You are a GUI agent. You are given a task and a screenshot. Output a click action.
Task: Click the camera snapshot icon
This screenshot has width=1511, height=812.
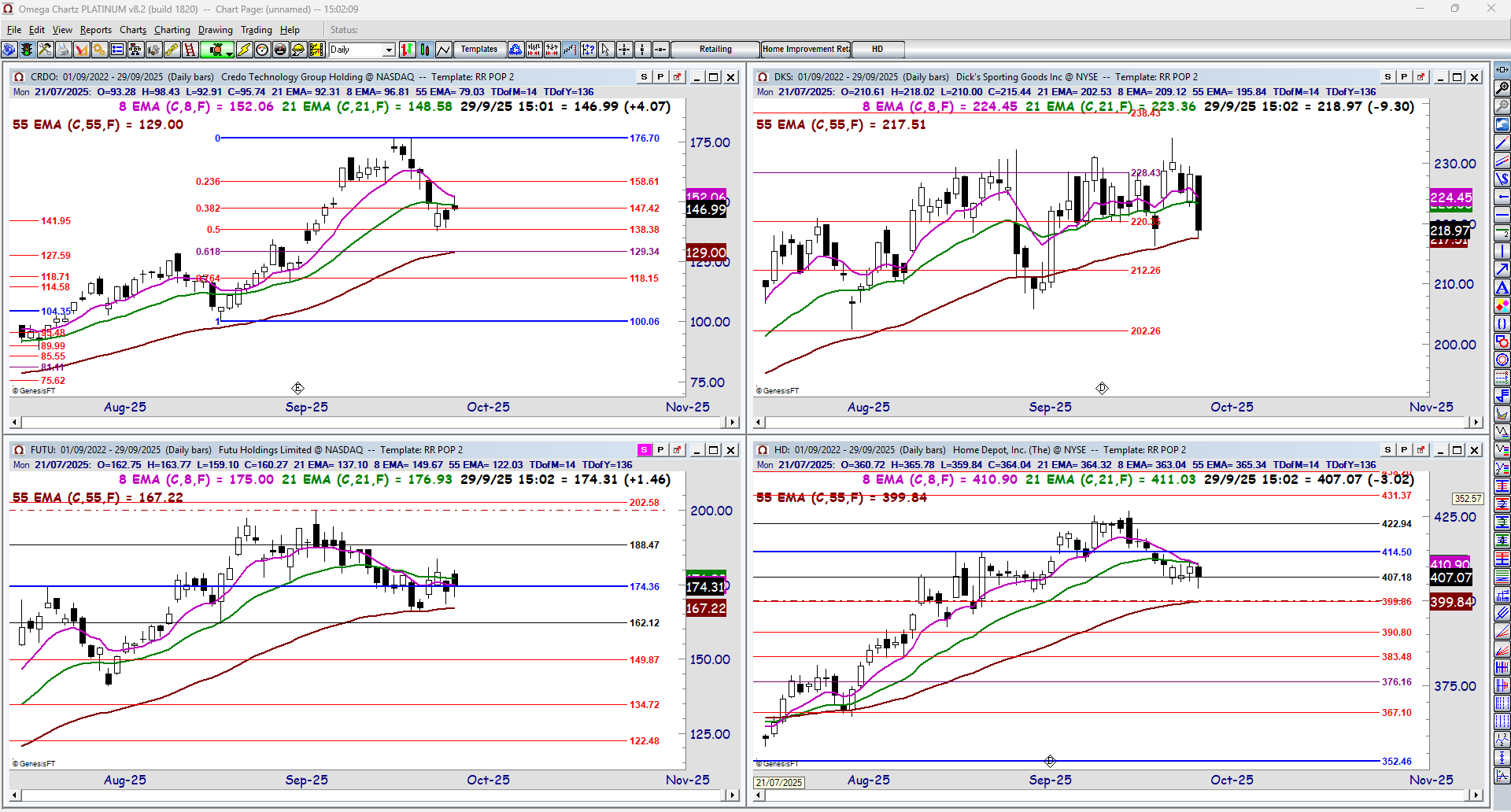point(153,50)
